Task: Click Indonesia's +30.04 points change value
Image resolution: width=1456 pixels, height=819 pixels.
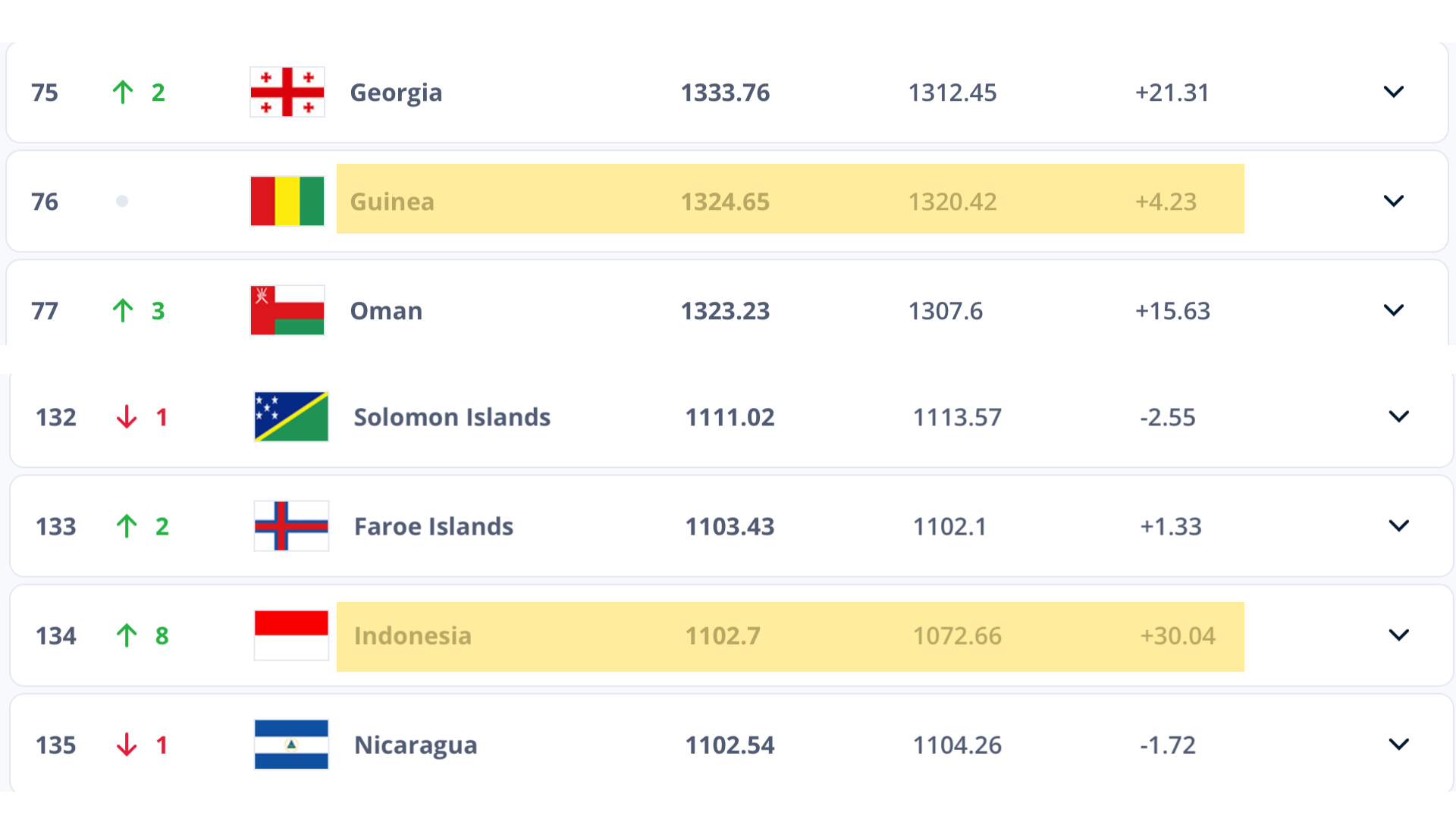Action: (1180, 635)
